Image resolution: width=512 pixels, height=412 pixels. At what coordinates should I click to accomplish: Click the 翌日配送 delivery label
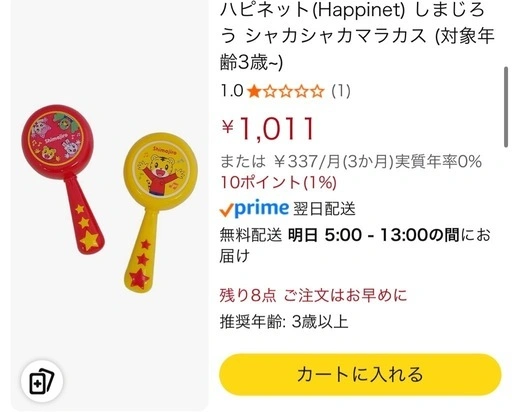pos(324,209)
